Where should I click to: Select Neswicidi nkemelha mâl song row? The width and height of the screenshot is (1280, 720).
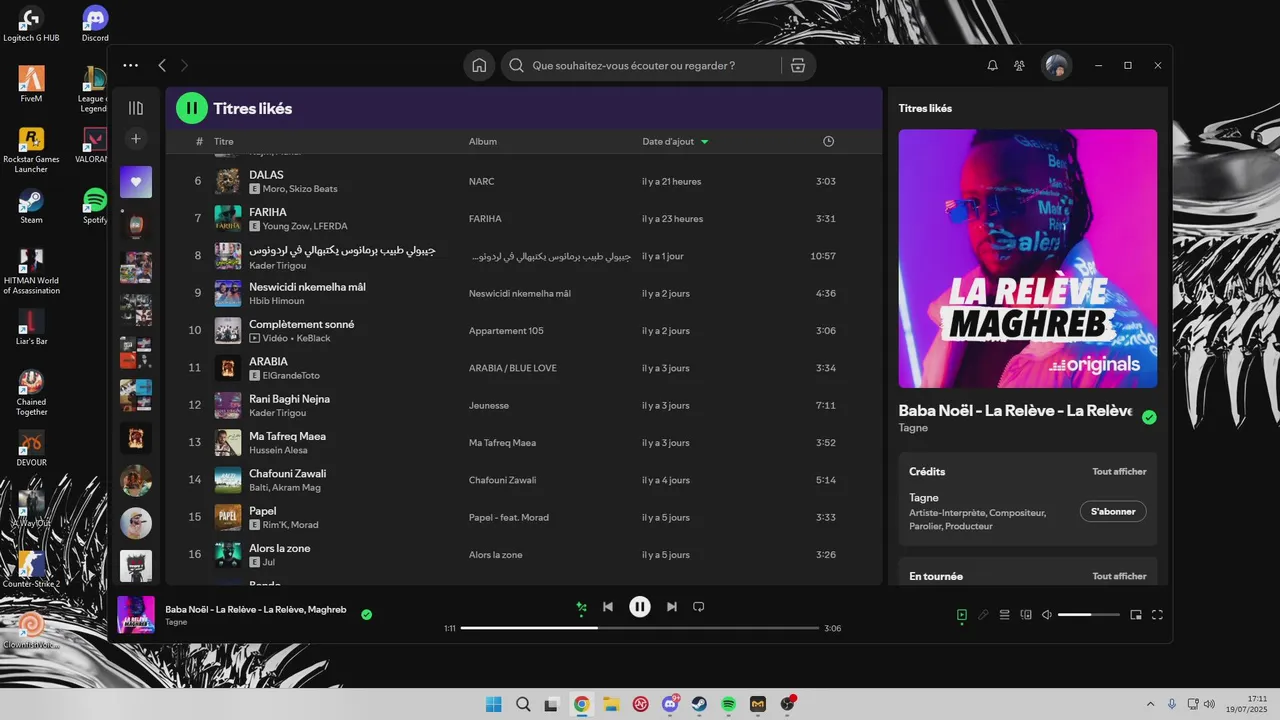pyautogui.click(x=524, y=293)
